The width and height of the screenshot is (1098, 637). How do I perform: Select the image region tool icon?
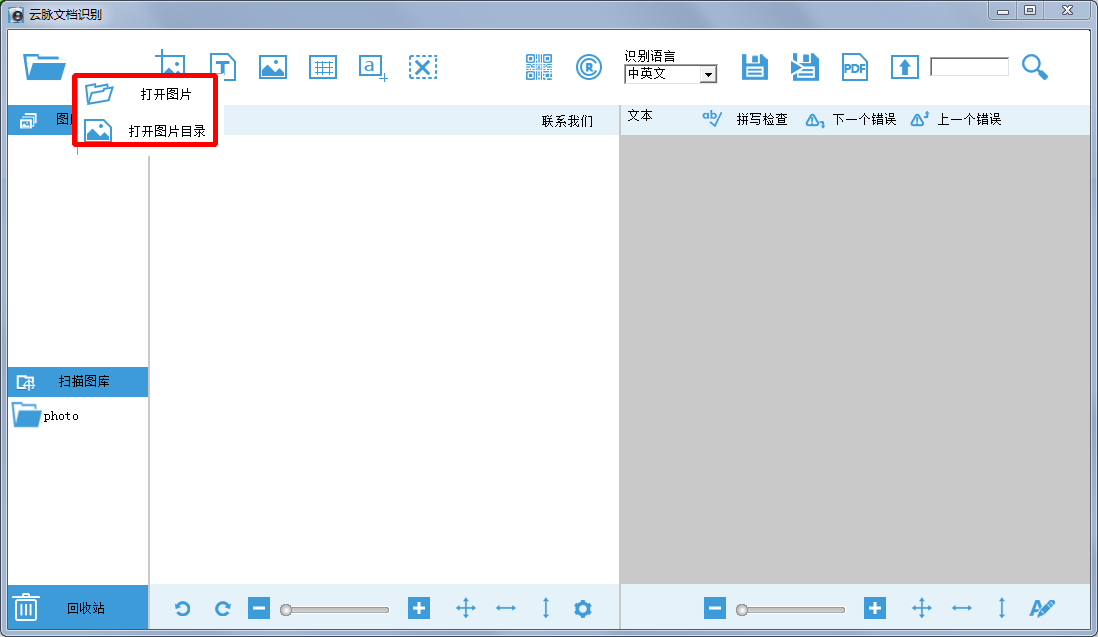[272, 67]
